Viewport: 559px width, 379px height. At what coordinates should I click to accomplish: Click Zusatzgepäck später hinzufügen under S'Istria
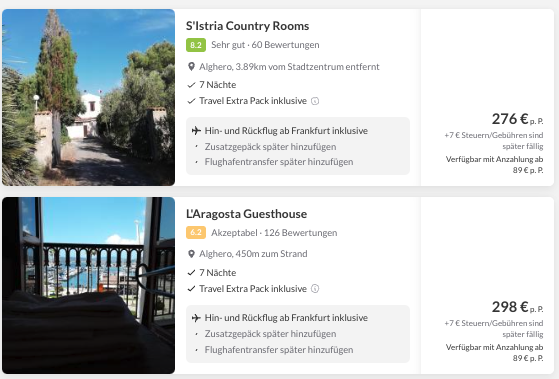[x=270, y=147]
